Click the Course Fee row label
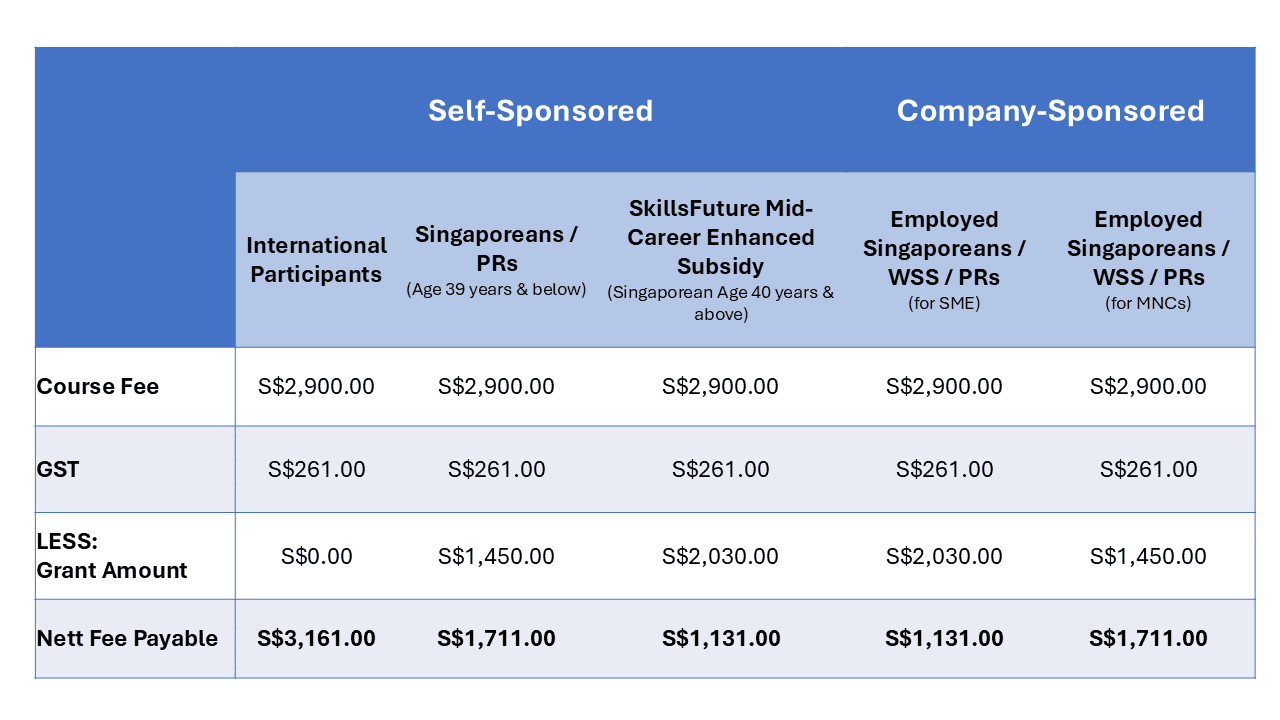This screenshot has height=720, width=1280. coord(98,387)
